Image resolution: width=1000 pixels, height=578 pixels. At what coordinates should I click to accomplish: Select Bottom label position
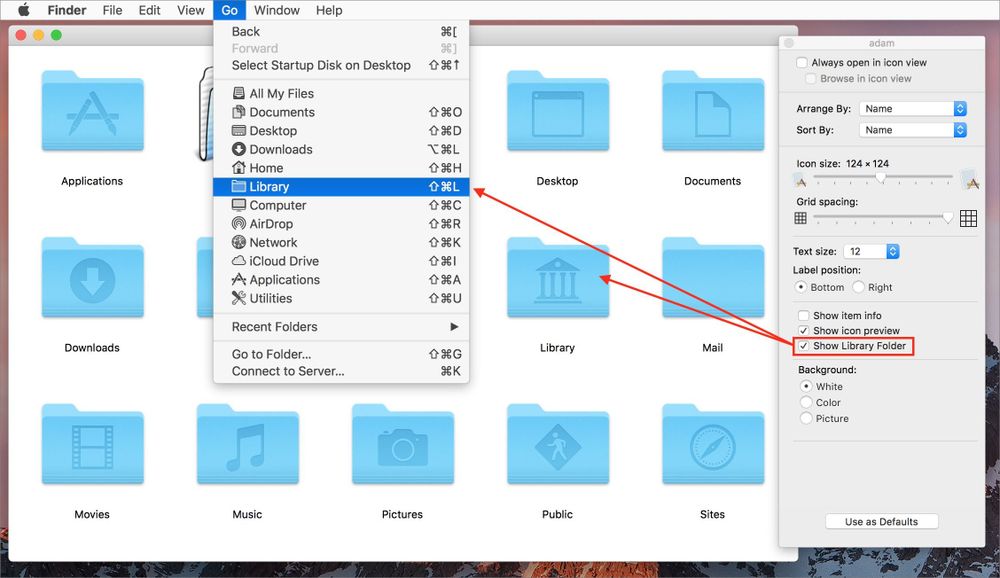coord(801,287)
